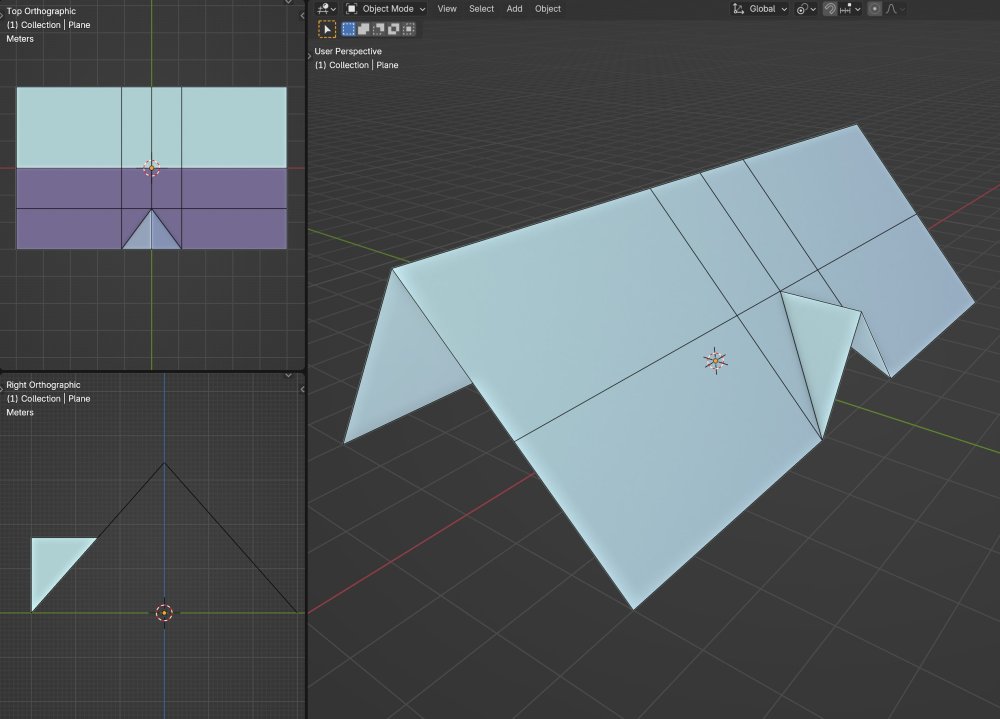Viewport: 1000px width, 719px height.
Task: Open the View menu
Action: 447,9
